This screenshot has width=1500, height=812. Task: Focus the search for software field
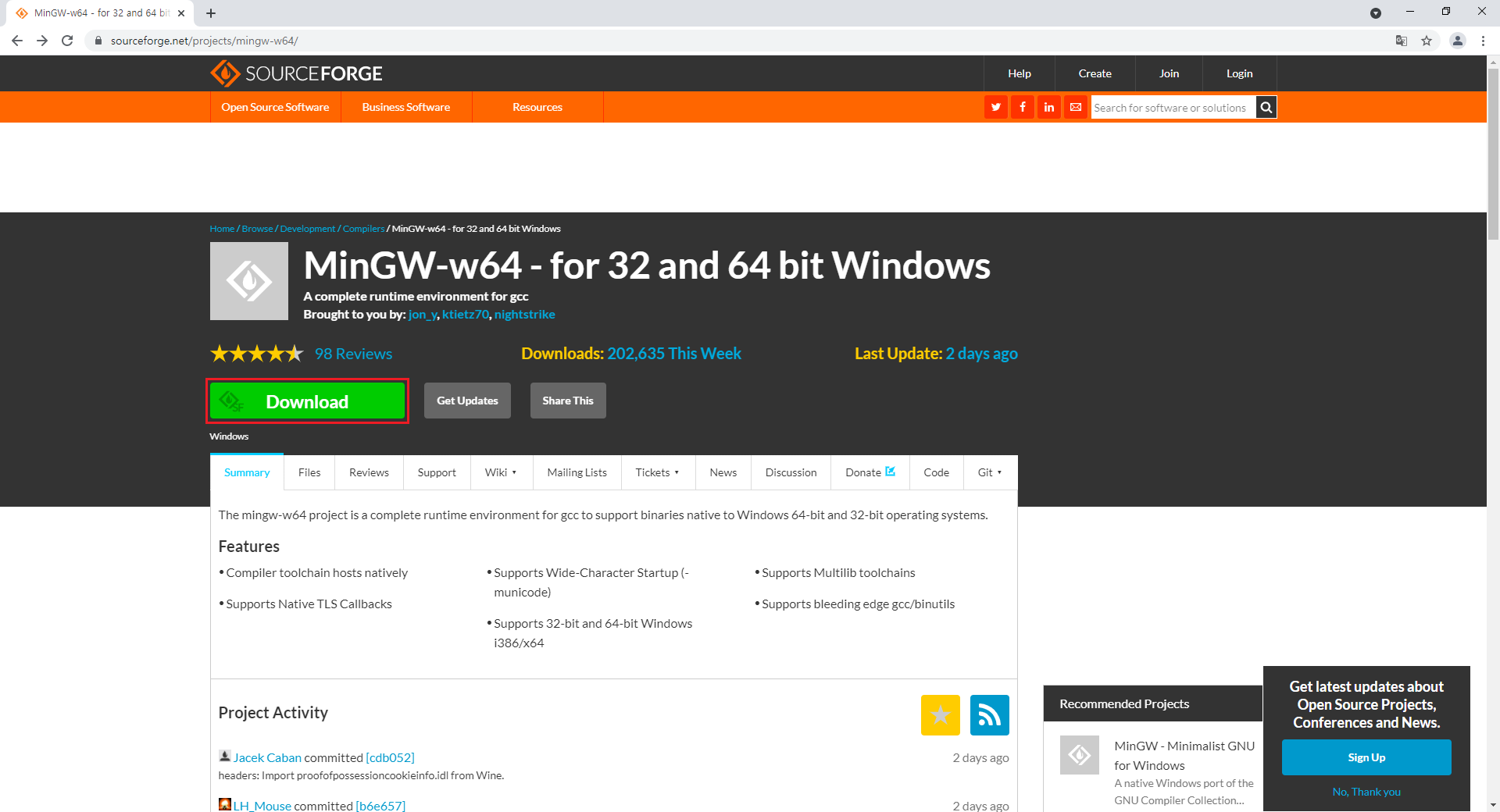point(1173,107)
